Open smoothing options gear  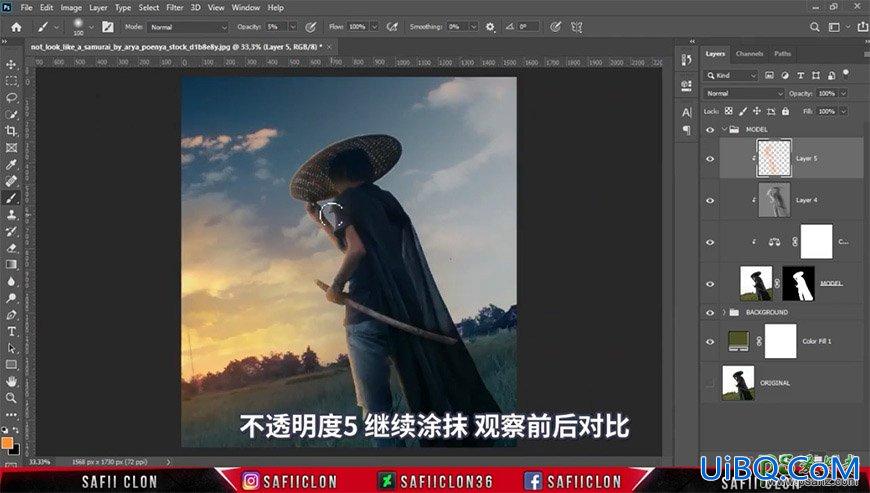pyautogui.click(x=490, y=27)
